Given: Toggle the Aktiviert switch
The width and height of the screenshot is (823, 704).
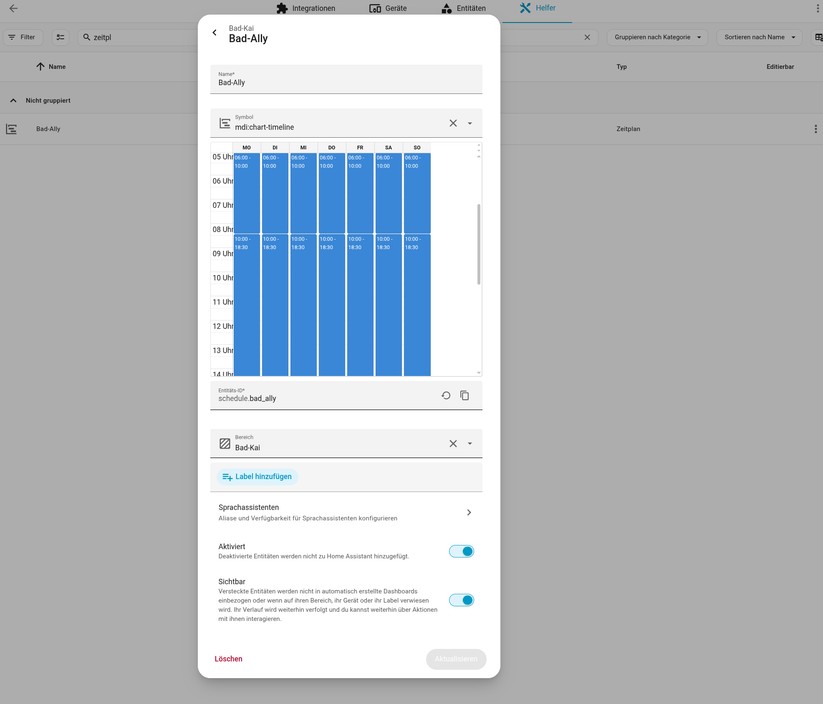Looking at the screenshot, I should [x=461, y=551].
